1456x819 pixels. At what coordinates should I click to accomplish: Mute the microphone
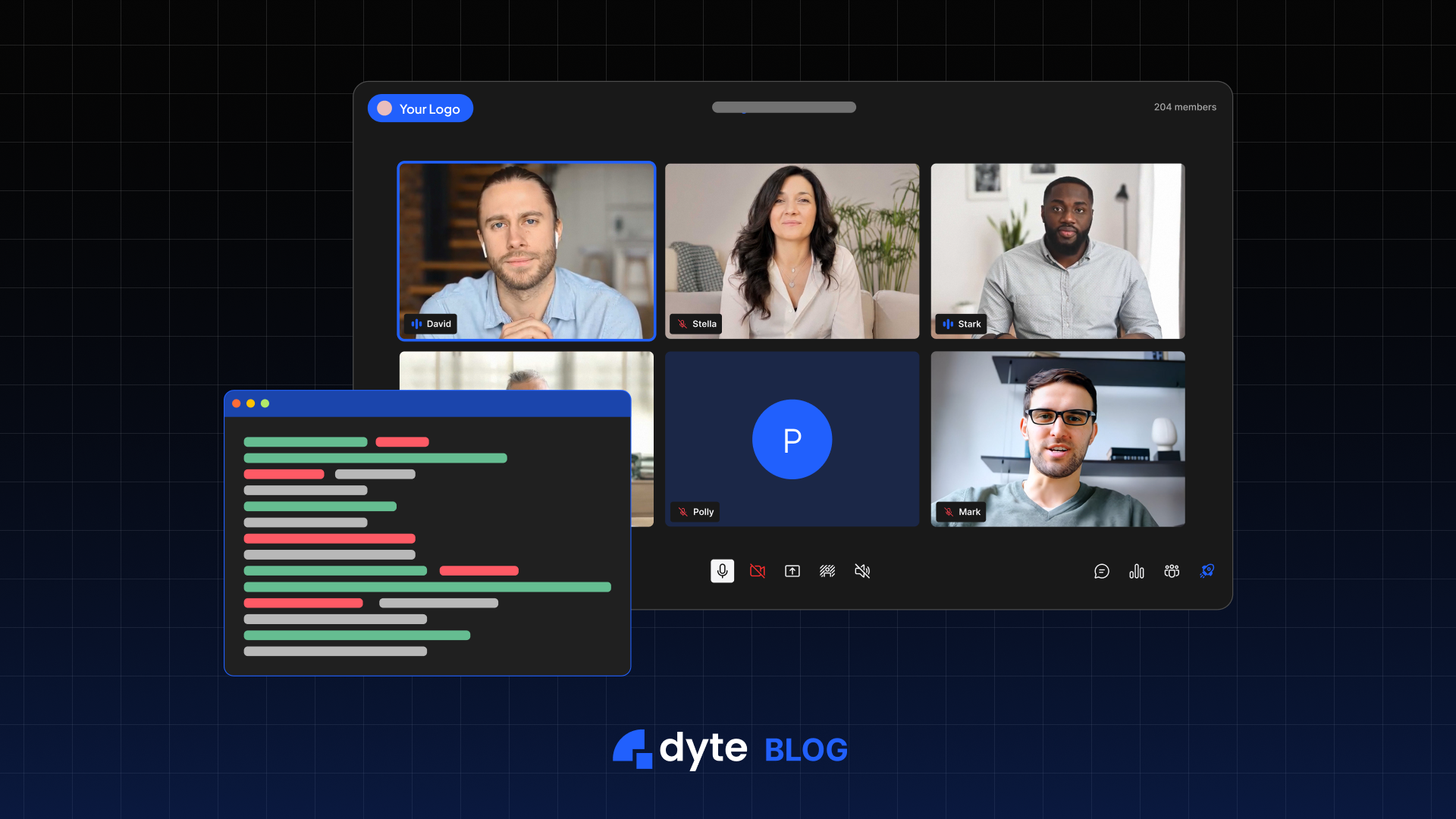722,571
